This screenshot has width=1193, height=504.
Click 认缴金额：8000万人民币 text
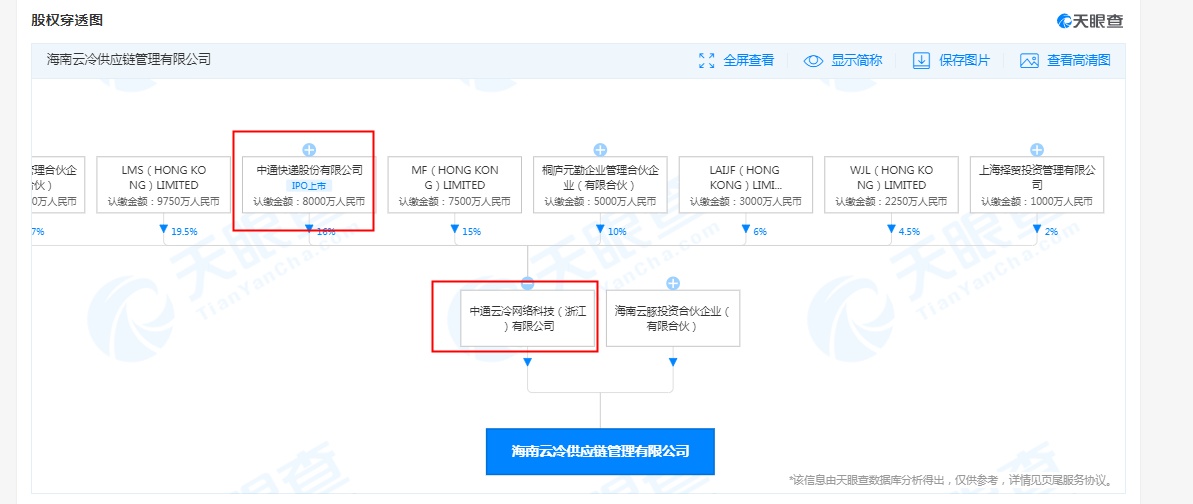(309, 202)
